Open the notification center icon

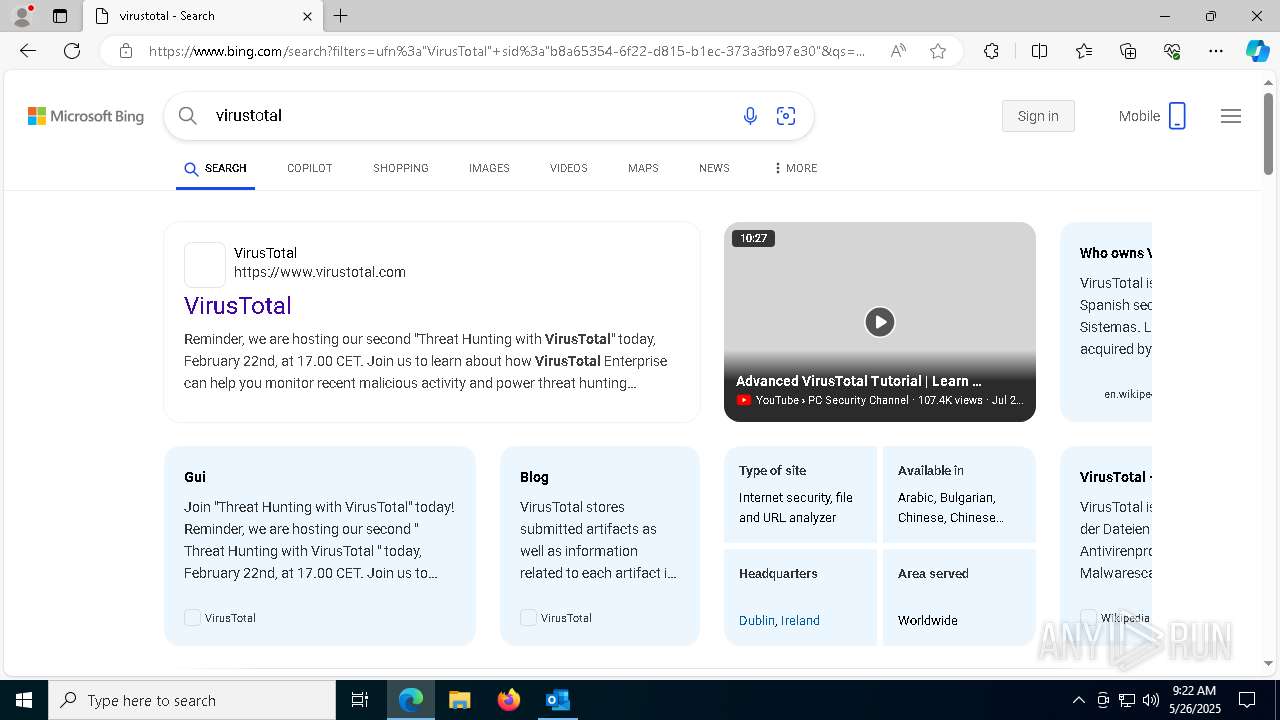tap(1247, 700)
